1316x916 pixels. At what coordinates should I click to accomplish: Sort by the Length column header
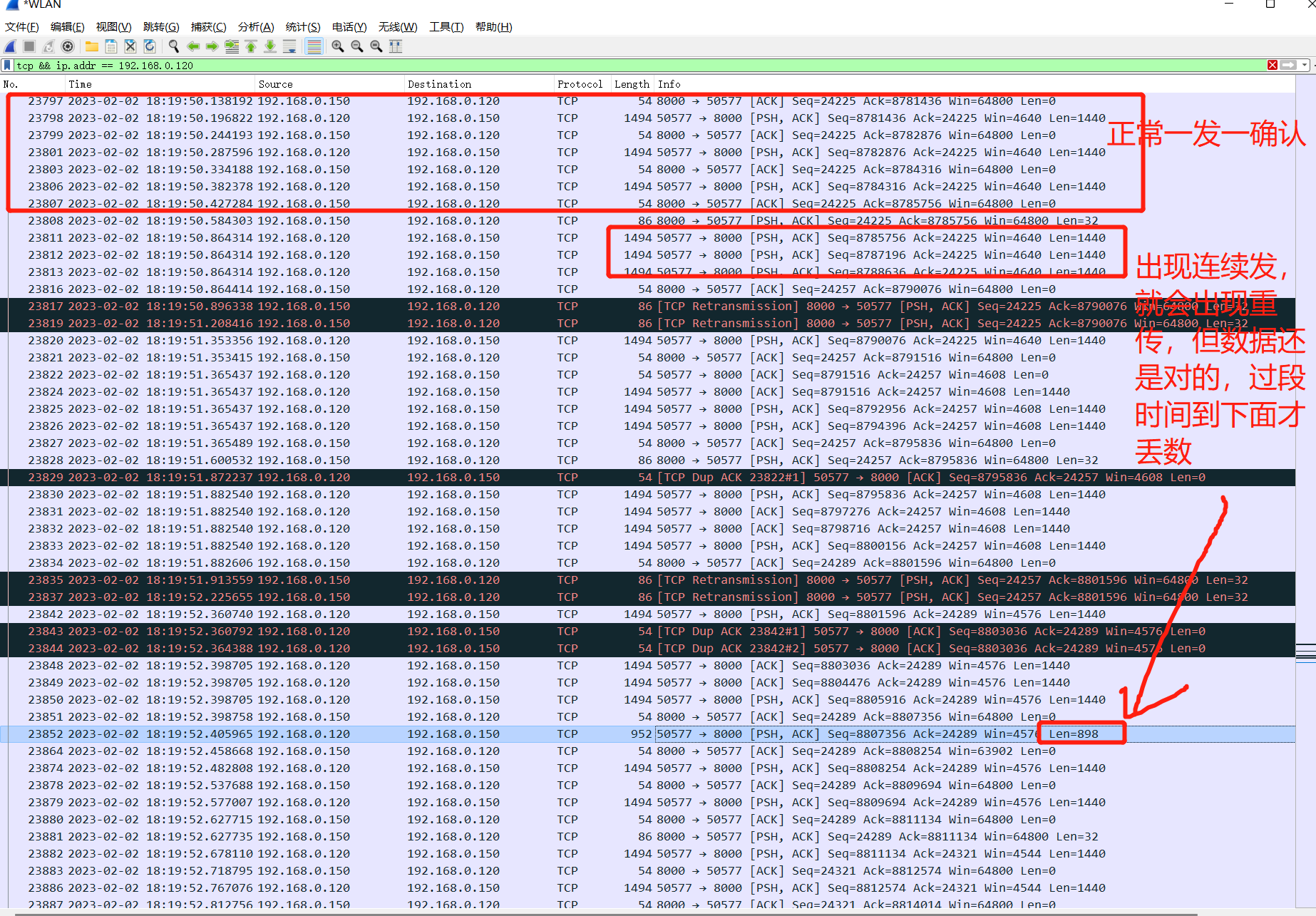[632, 84]
